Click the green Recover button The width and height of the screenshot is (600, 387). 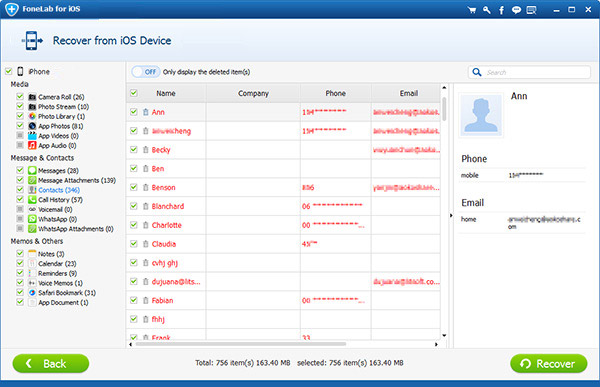pos(548,363)
